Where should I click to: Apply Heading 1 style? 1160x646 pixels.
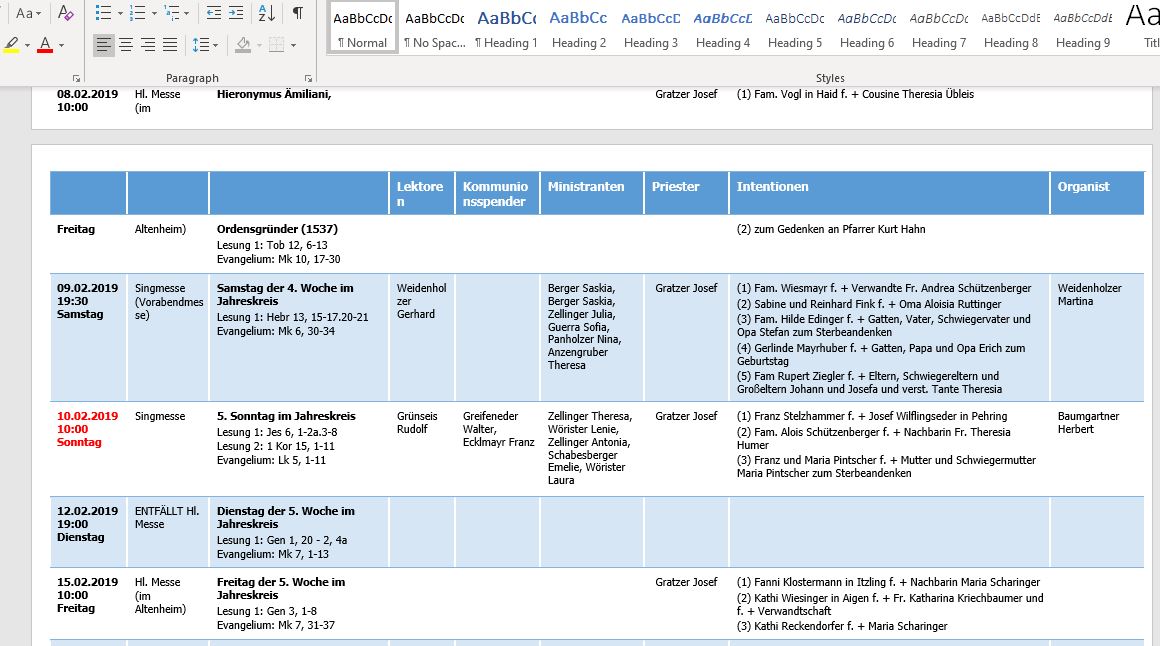coord(506,27)
